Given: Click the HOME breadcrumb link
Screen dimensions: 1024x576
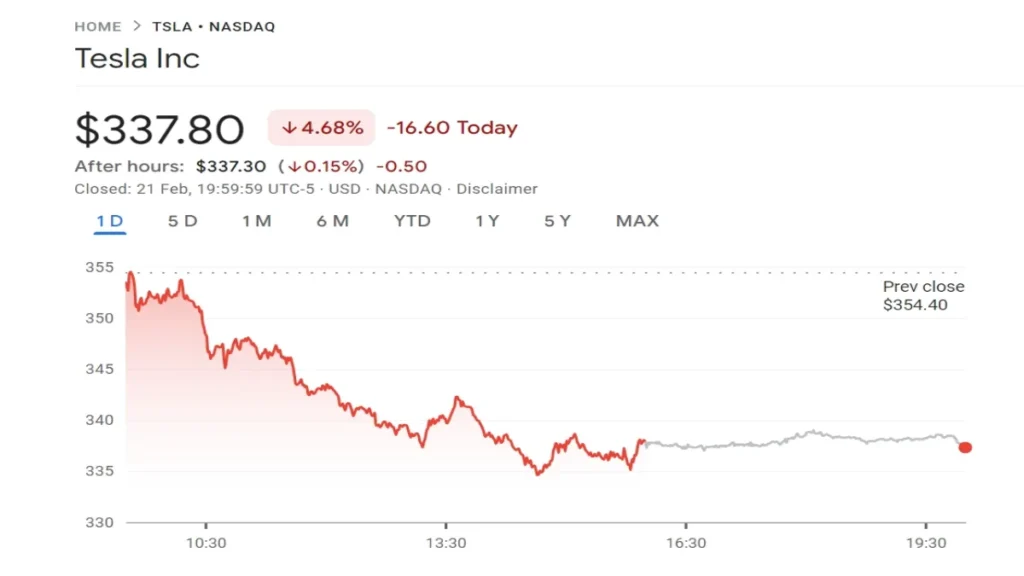Looking at the screenshot, I should (x=97, y=27).
